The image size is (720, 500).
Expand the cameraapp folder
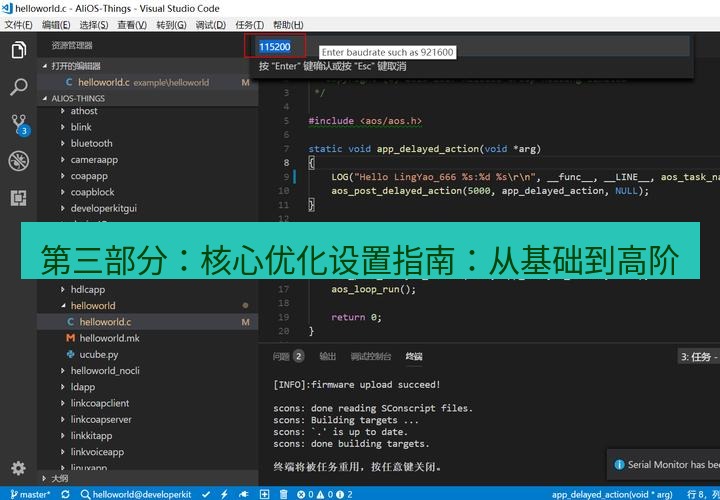click(x=94, y=160)
